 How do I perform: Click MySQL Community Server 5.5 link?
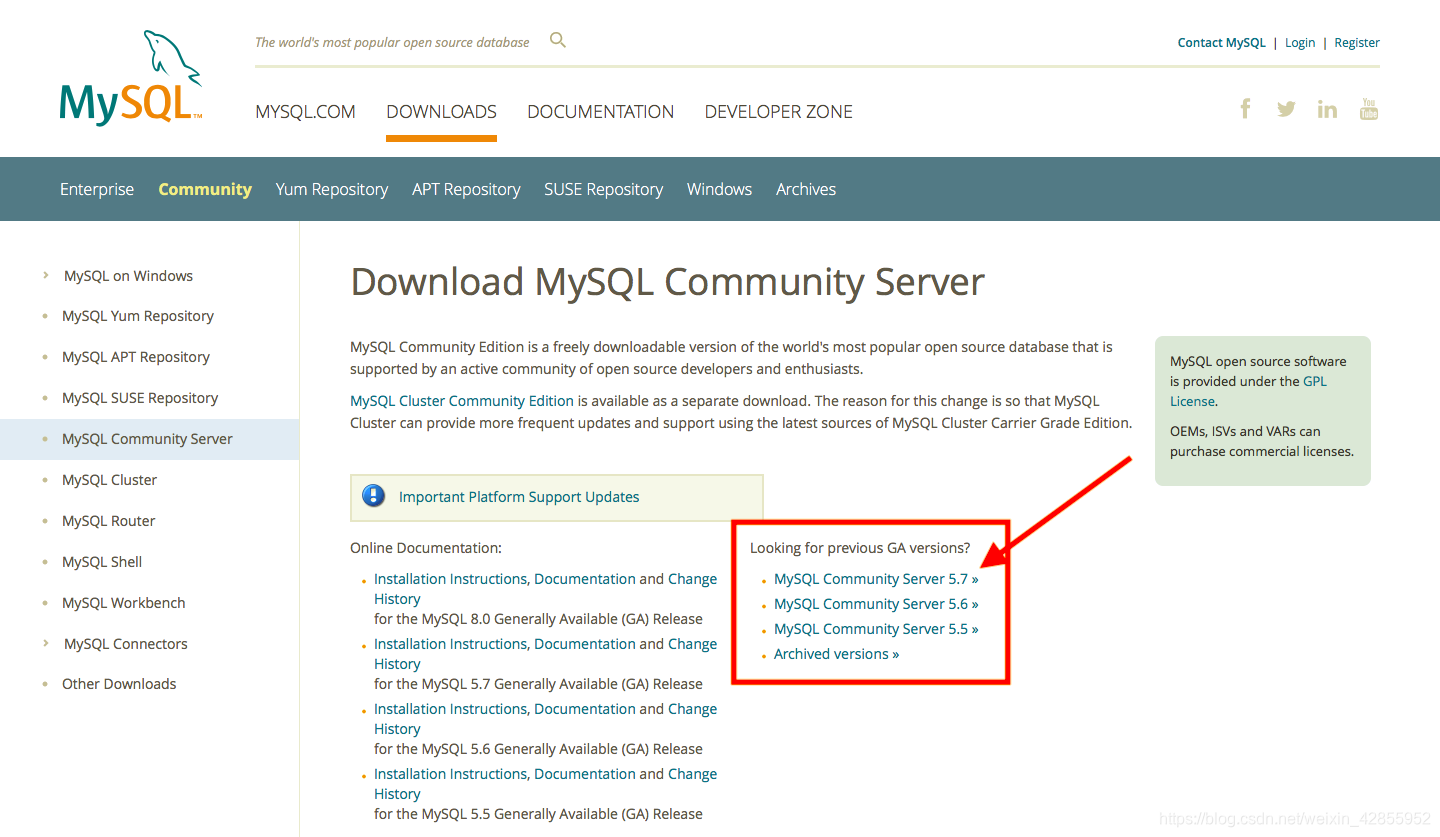pos(876,629)
